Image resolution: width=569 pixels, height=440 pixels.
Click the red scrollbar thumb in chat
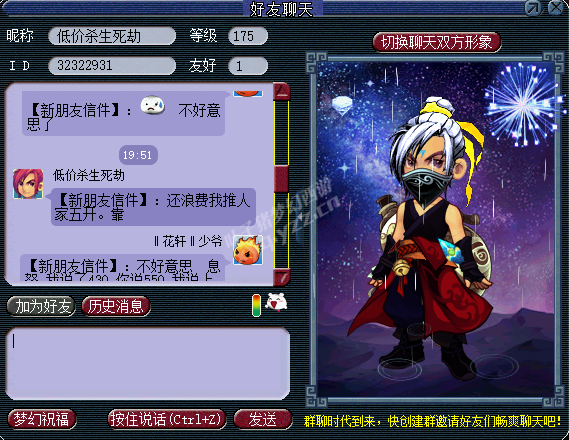tap(282, 178)
